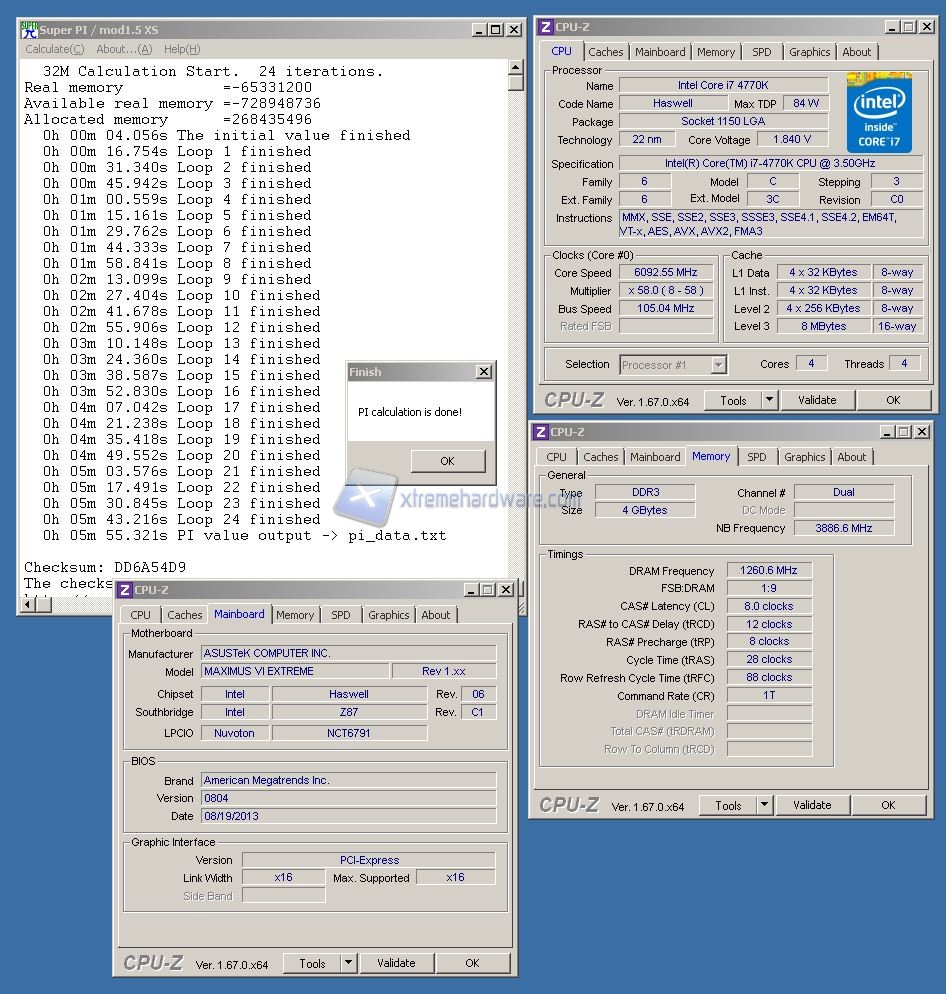946x994 pixels.
Task: Click the Intel Core i7 logo badge
Action: coord(879,111)
